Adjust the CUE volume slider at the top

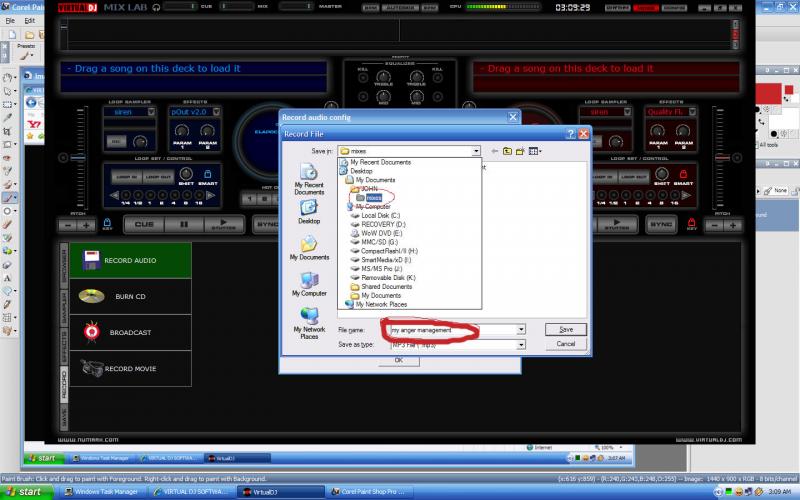[x=182, y=7]
